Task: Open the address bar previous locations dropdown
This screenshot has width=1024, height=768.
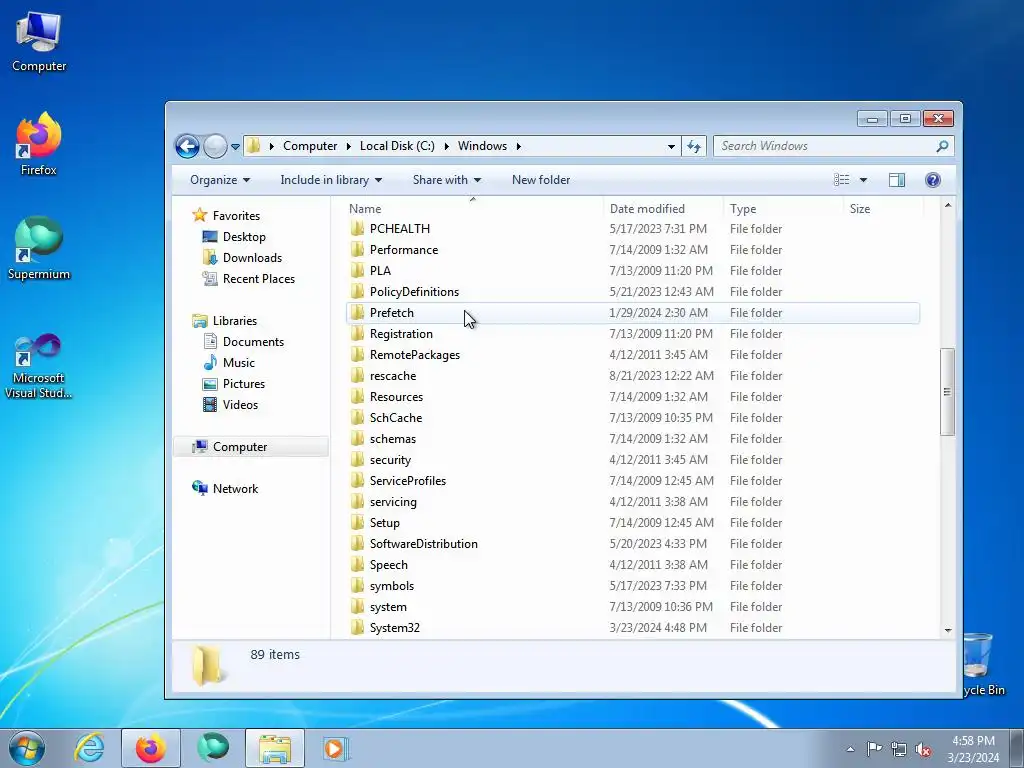Action: (671, 146)
